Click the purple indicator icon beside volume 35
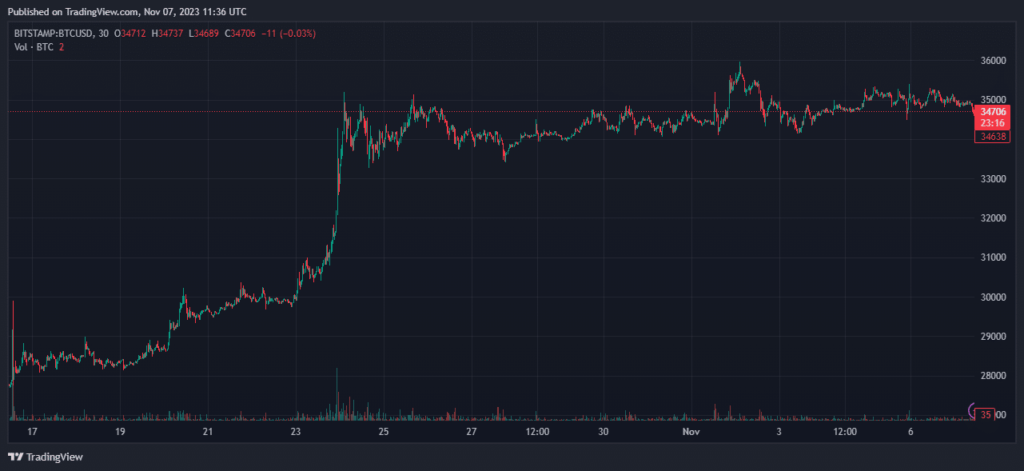This screenshot has width=1024, height=471. 973,410
